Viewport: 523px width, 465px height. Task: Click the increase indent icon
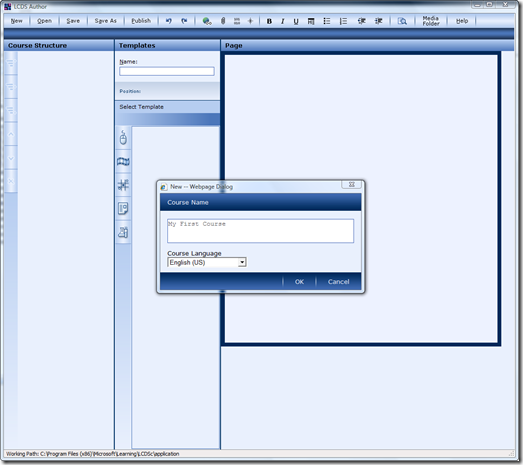coord(378,21)
